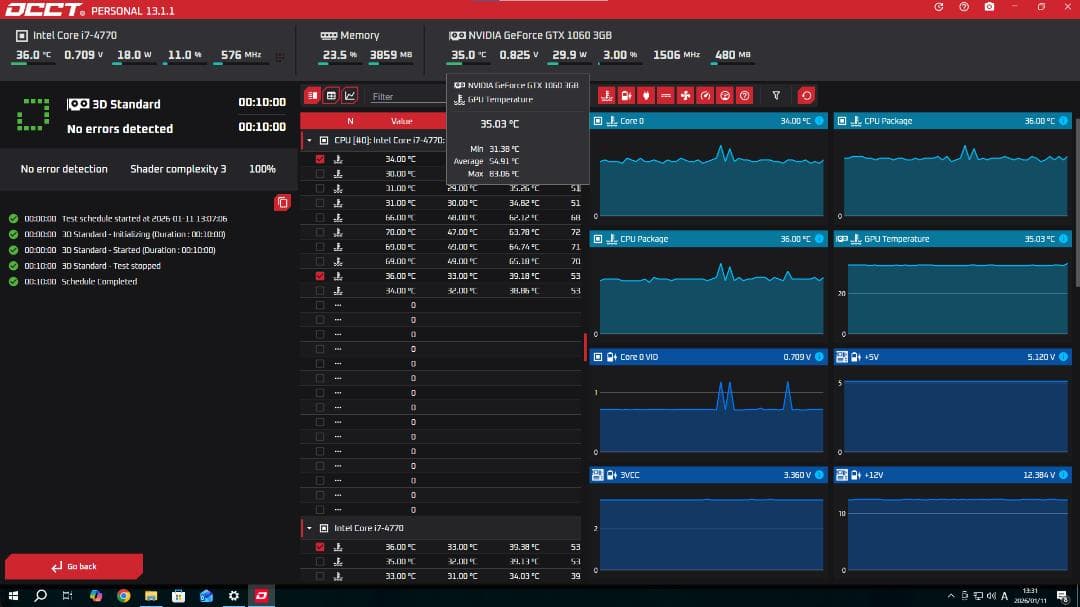
Task: Click the circular reset arrow icon
Action: point(807,95)
